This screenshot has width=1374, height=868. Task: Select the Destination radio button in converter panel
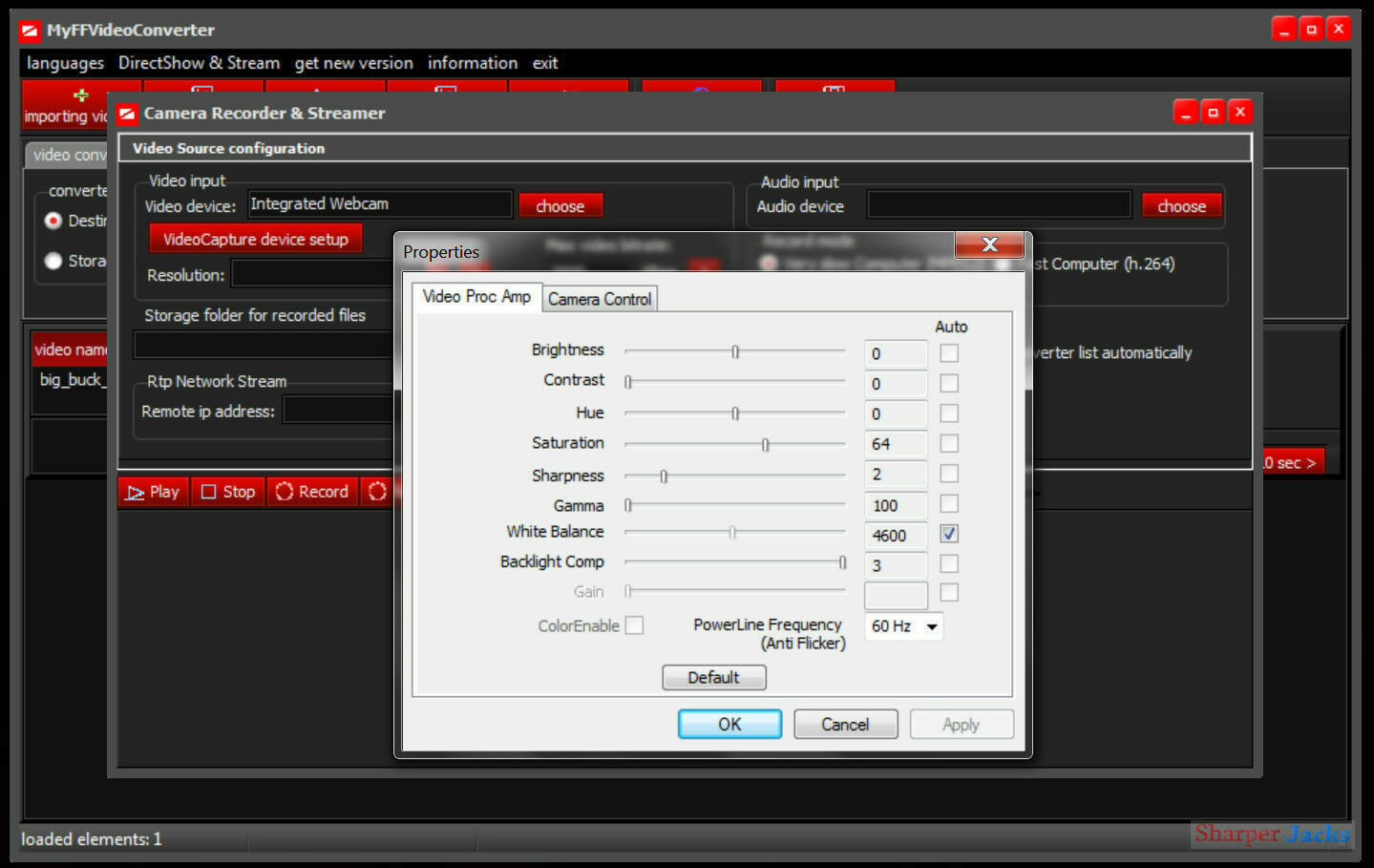point(53,221)
